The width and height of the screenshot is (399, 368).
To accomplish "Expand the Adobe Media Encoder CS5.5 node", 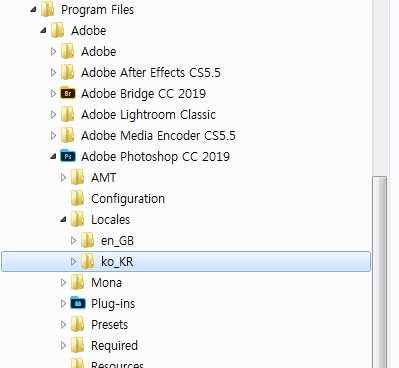I will [x=53, y=135].
